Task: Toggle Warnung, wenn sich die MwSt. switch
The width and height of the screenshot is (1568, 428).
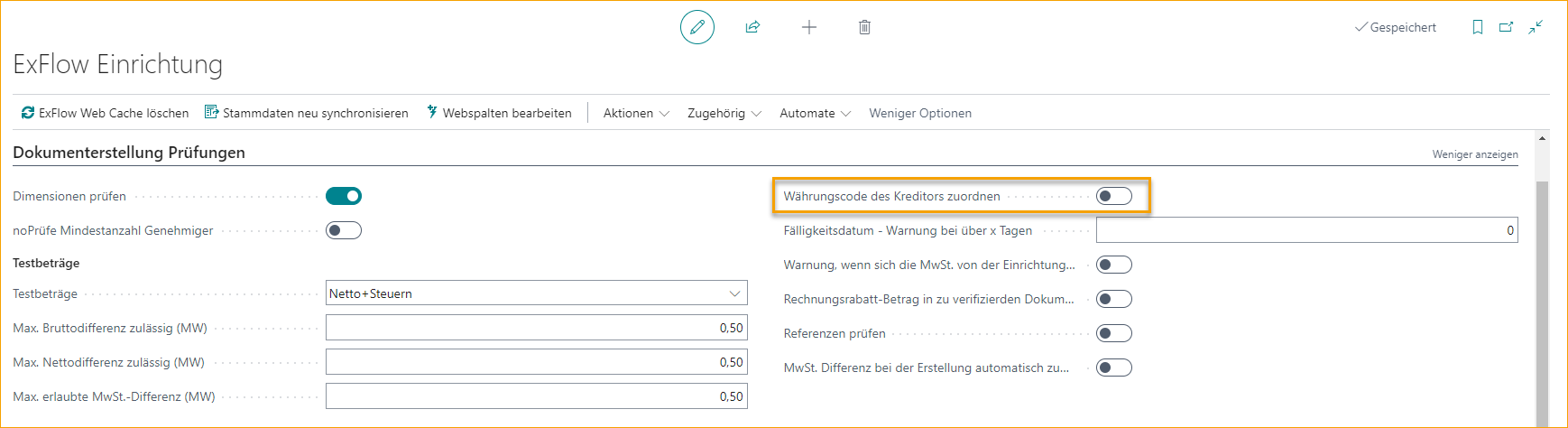Action: (x=1114, y=265)
